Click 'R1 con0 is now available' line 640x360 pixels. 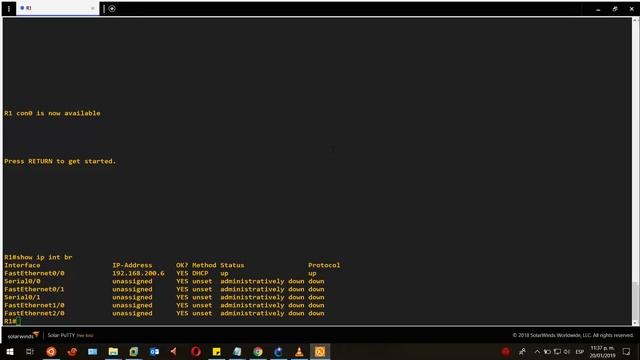52,113
